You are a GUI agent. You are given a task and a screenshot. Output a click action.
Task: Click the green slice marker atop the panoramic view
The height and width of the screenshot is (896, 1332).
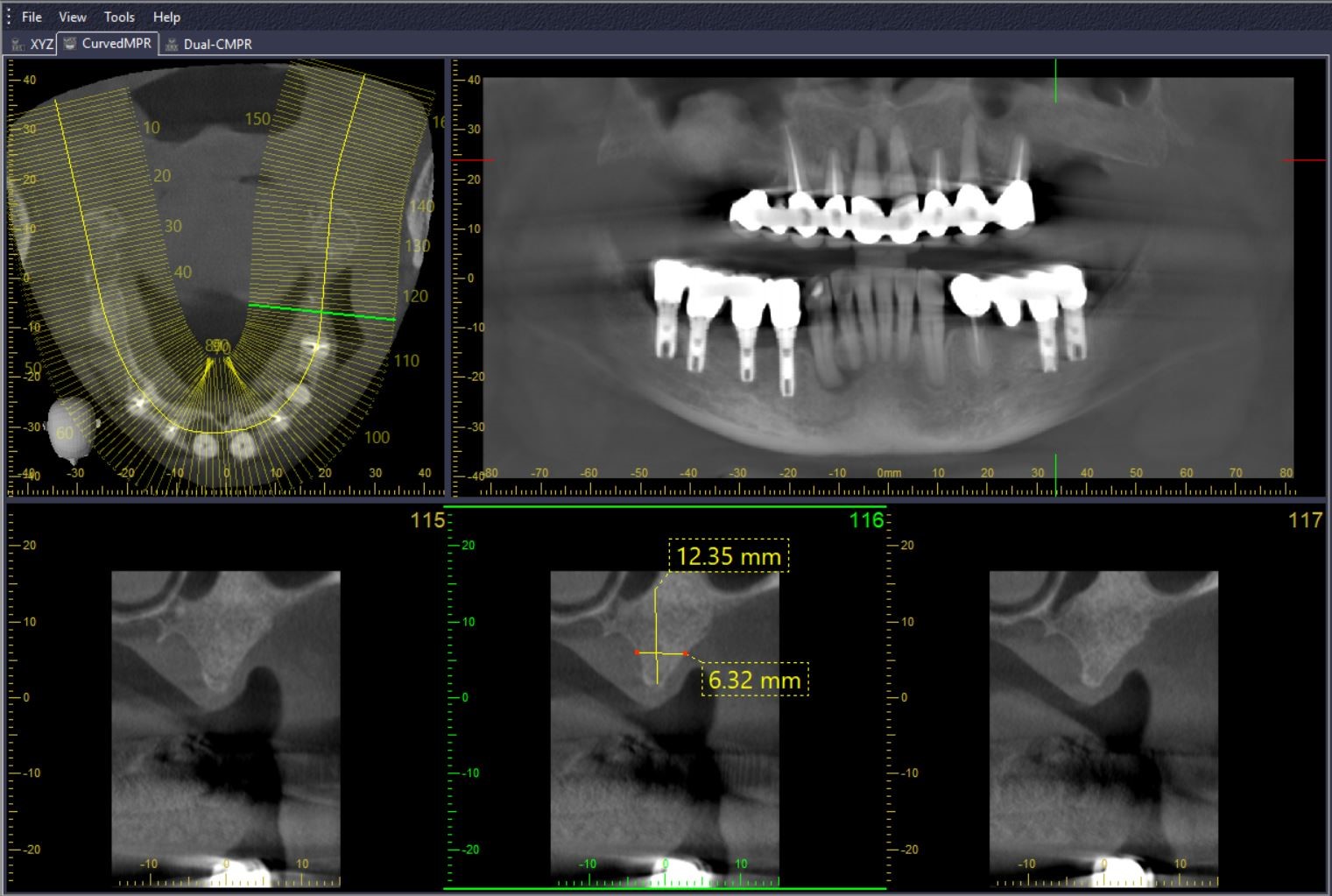[1055, 81]
